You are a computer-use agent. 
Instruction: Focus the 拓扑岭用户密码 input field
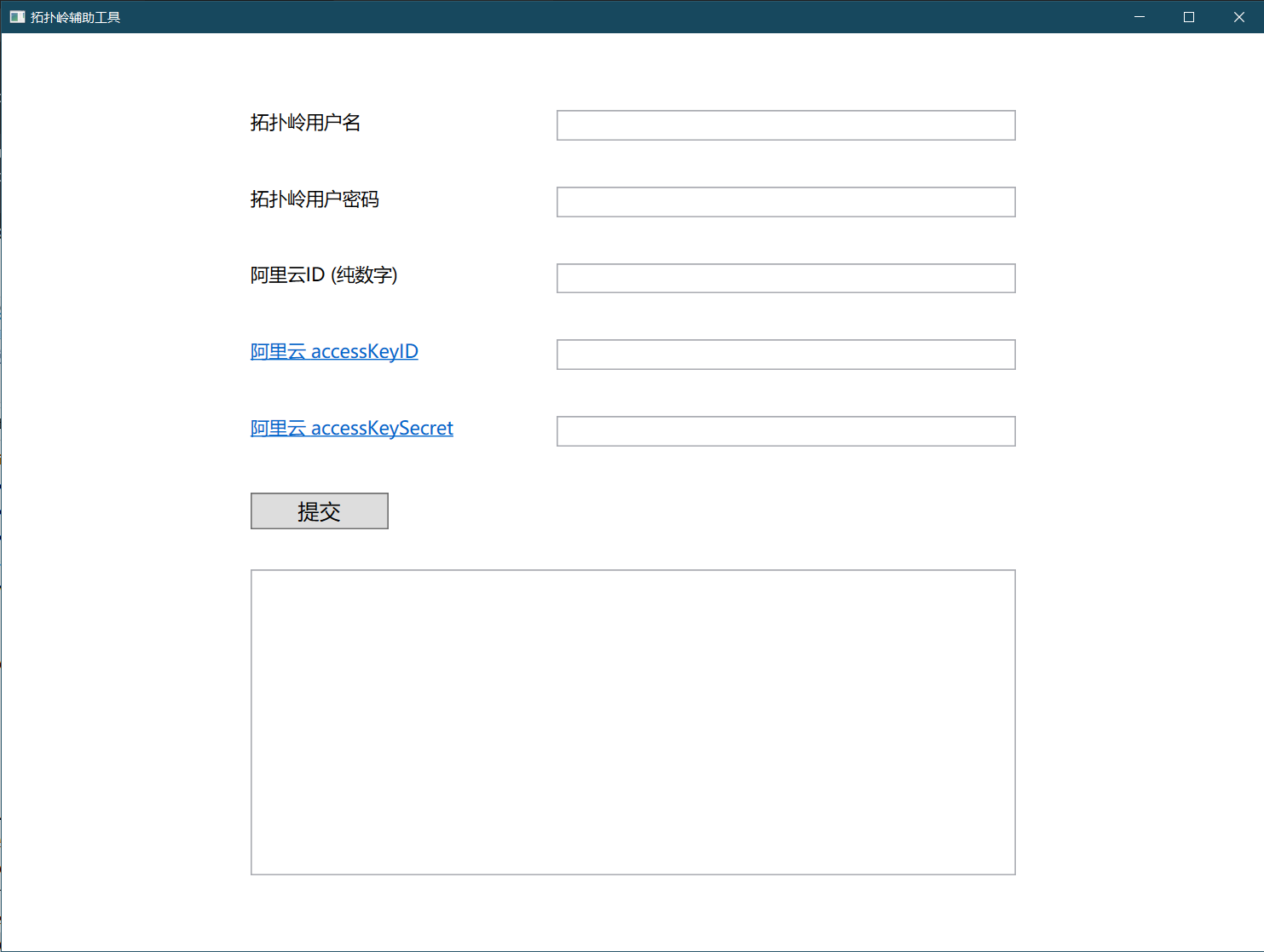pos(786,202)
